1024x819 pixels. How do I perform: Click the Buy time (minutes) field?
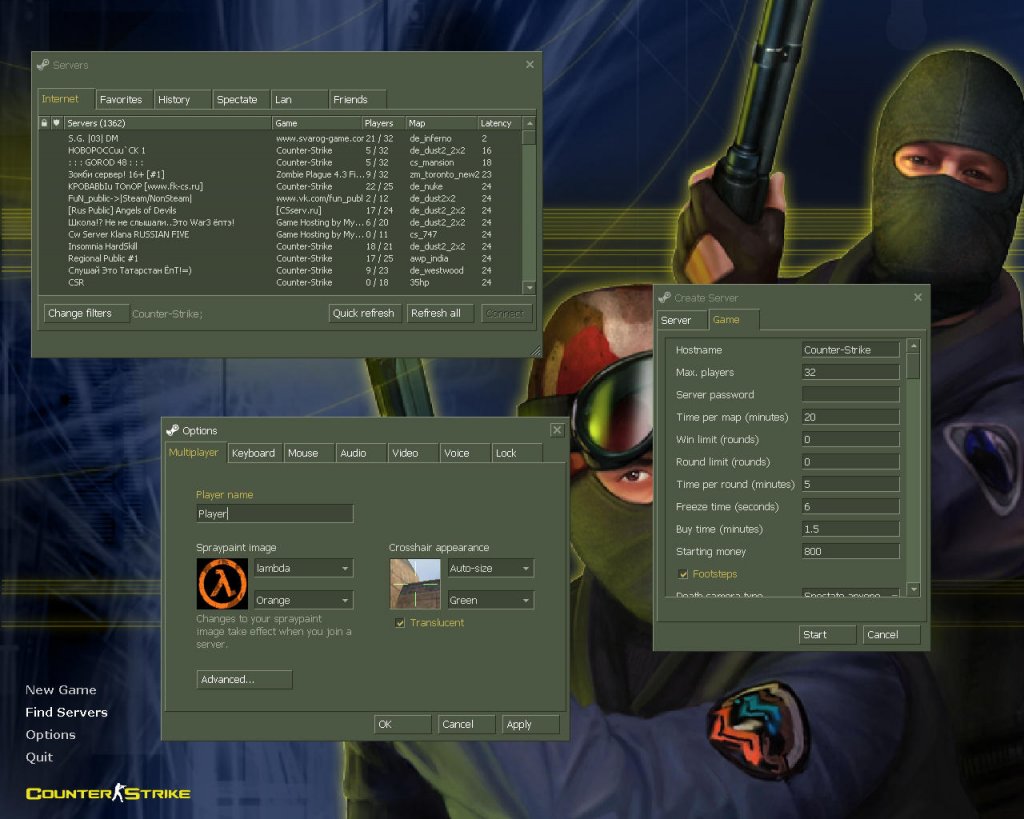850,529
